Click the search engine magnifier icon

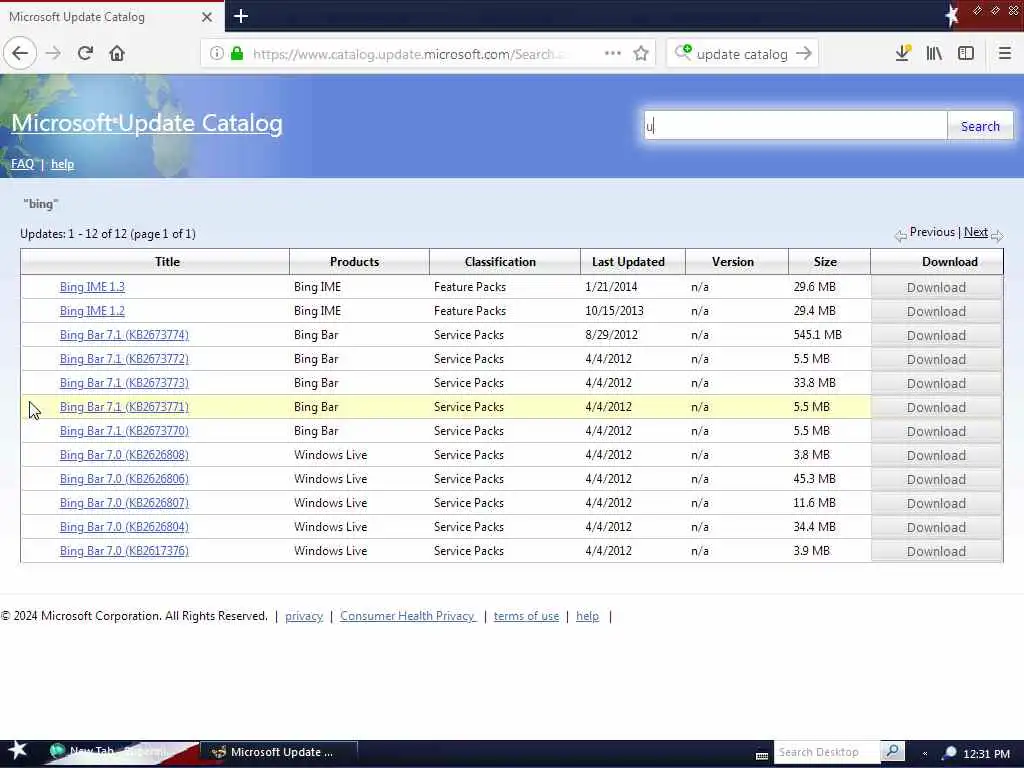click(x=683, y=52)
